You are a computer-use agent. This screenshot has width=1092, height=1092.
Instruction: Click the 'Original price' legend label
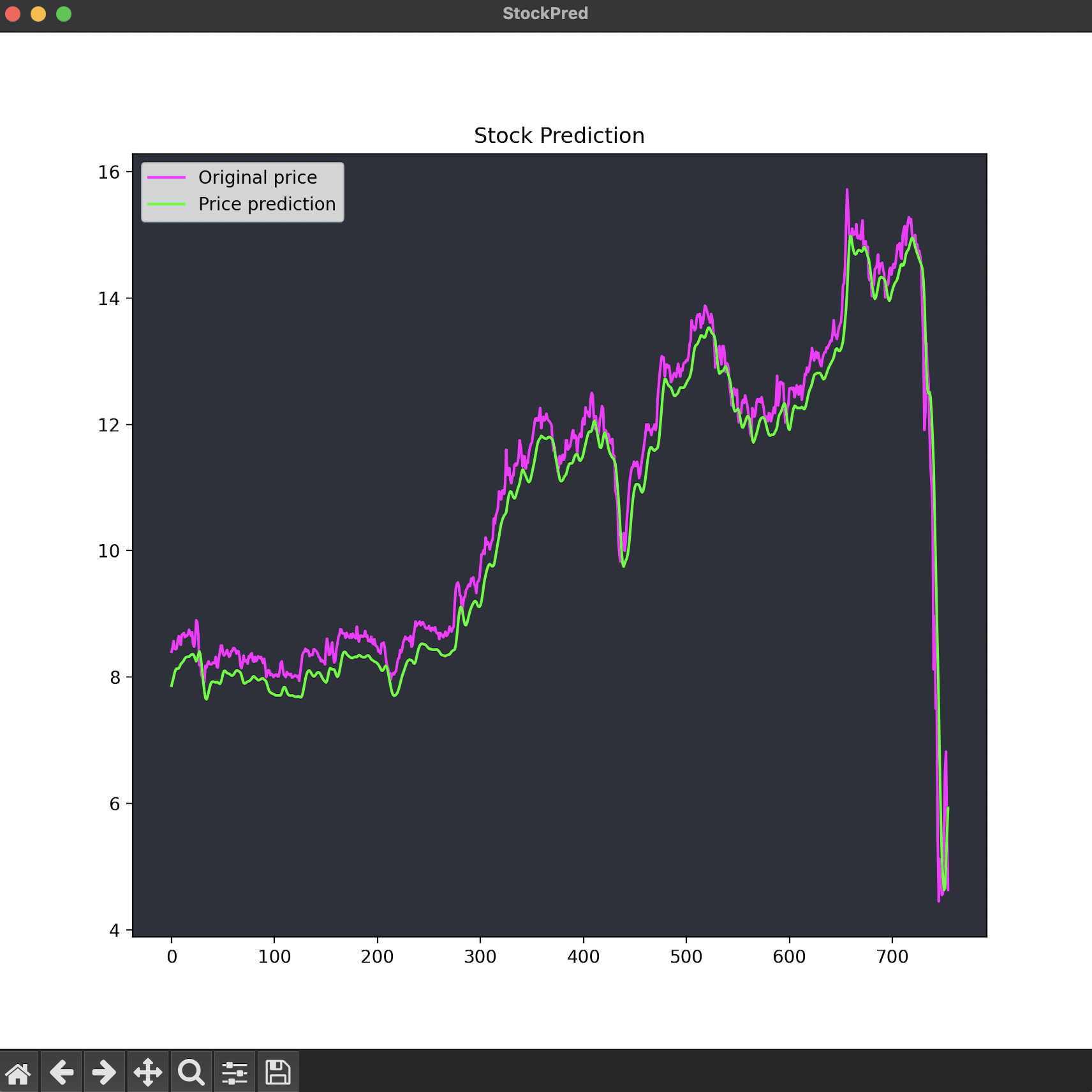[257, 177]
